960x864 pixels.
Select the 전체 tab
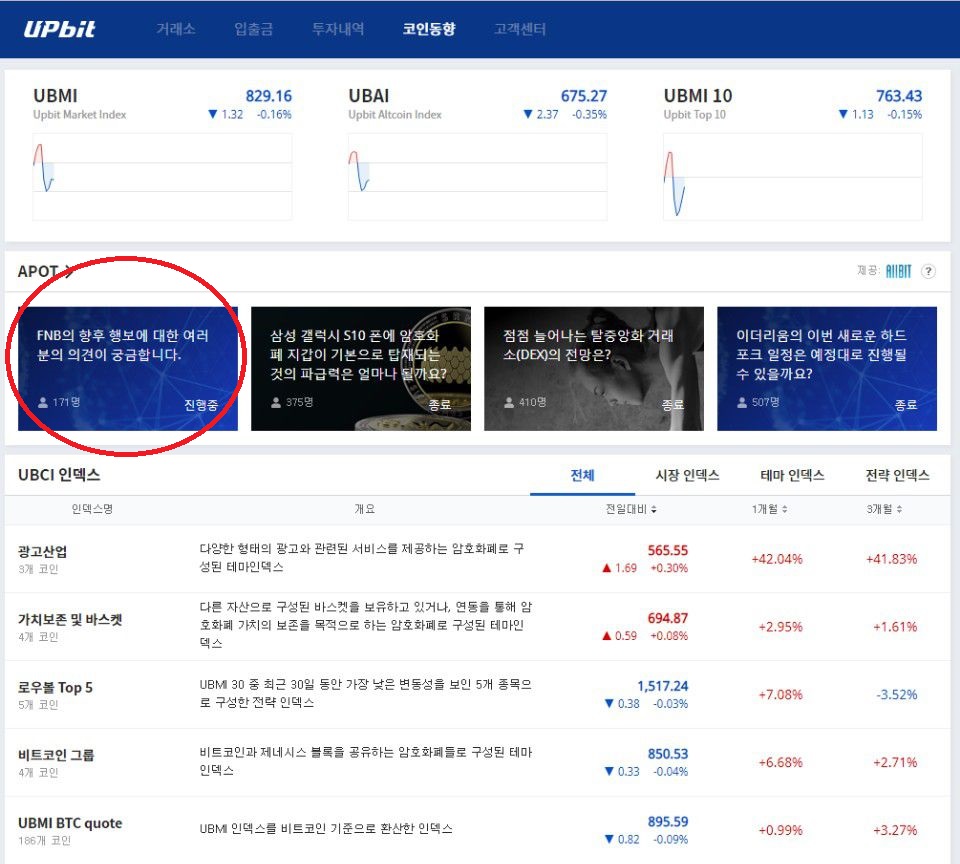pos(582,475)
